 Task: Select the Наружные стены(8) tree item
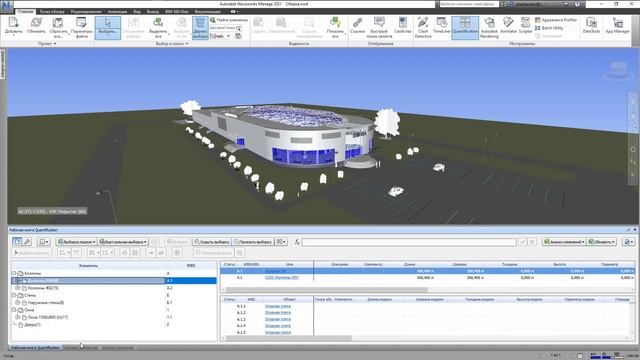click(x=46, y=302)
